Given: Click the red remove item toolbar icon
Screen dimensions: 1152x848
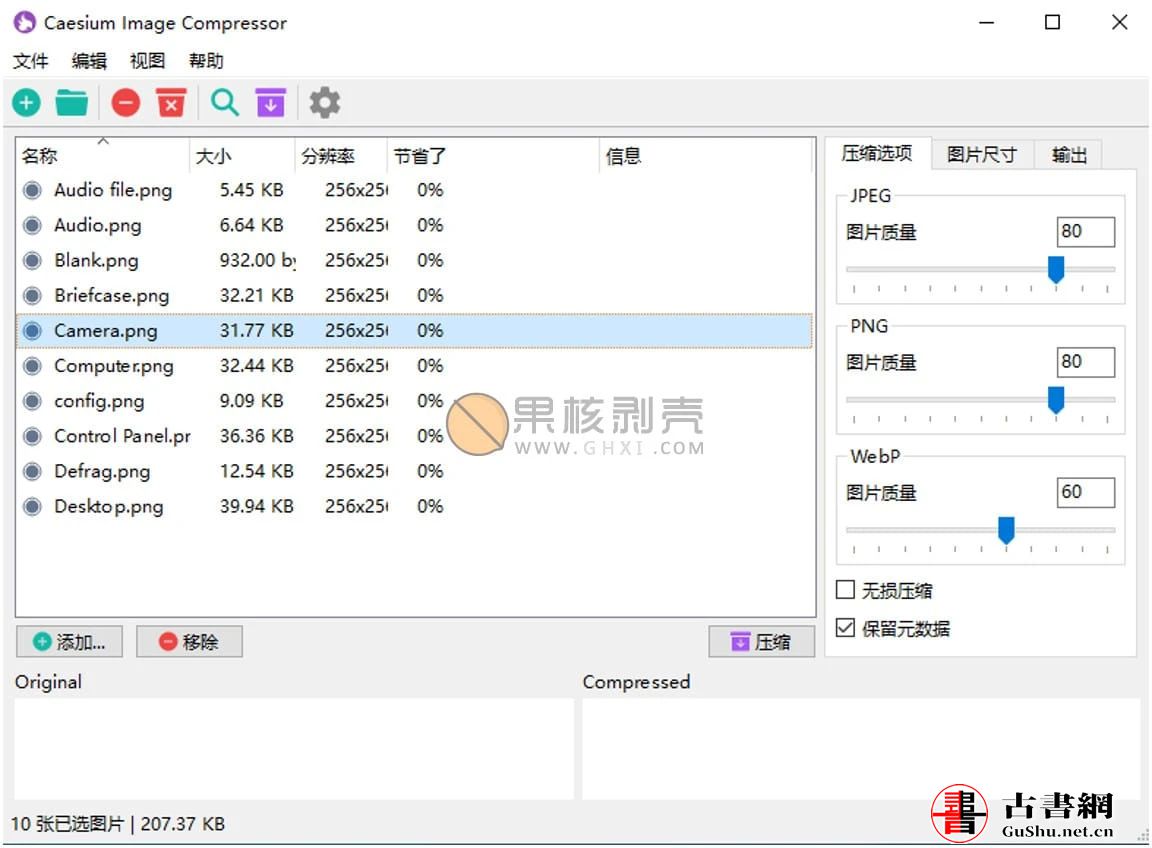Looking at the screenshot, I should (125, 102).
